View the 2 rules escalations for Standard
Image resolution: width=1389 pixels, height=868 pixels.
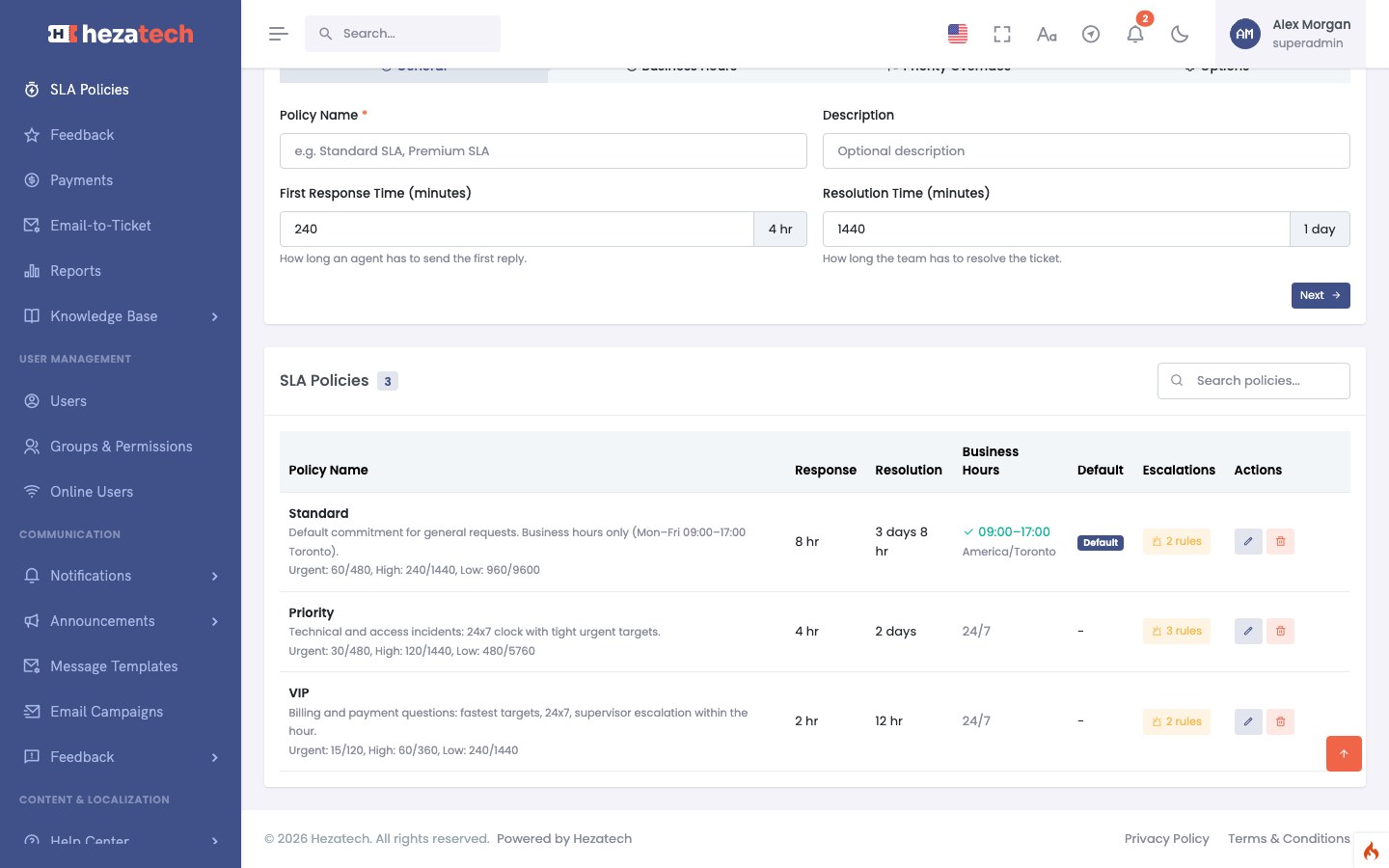(x=1177, y=541)
